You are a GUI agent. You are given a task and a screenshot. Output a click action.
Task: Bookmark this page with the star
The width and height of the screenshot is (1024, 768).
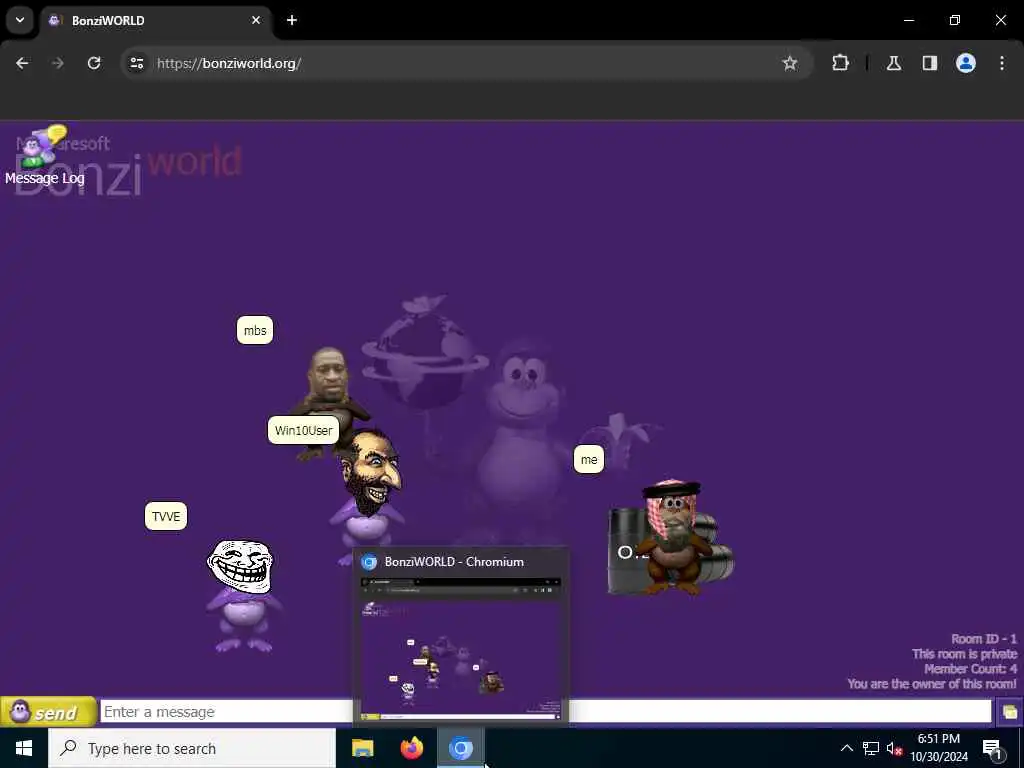[790, 63]
